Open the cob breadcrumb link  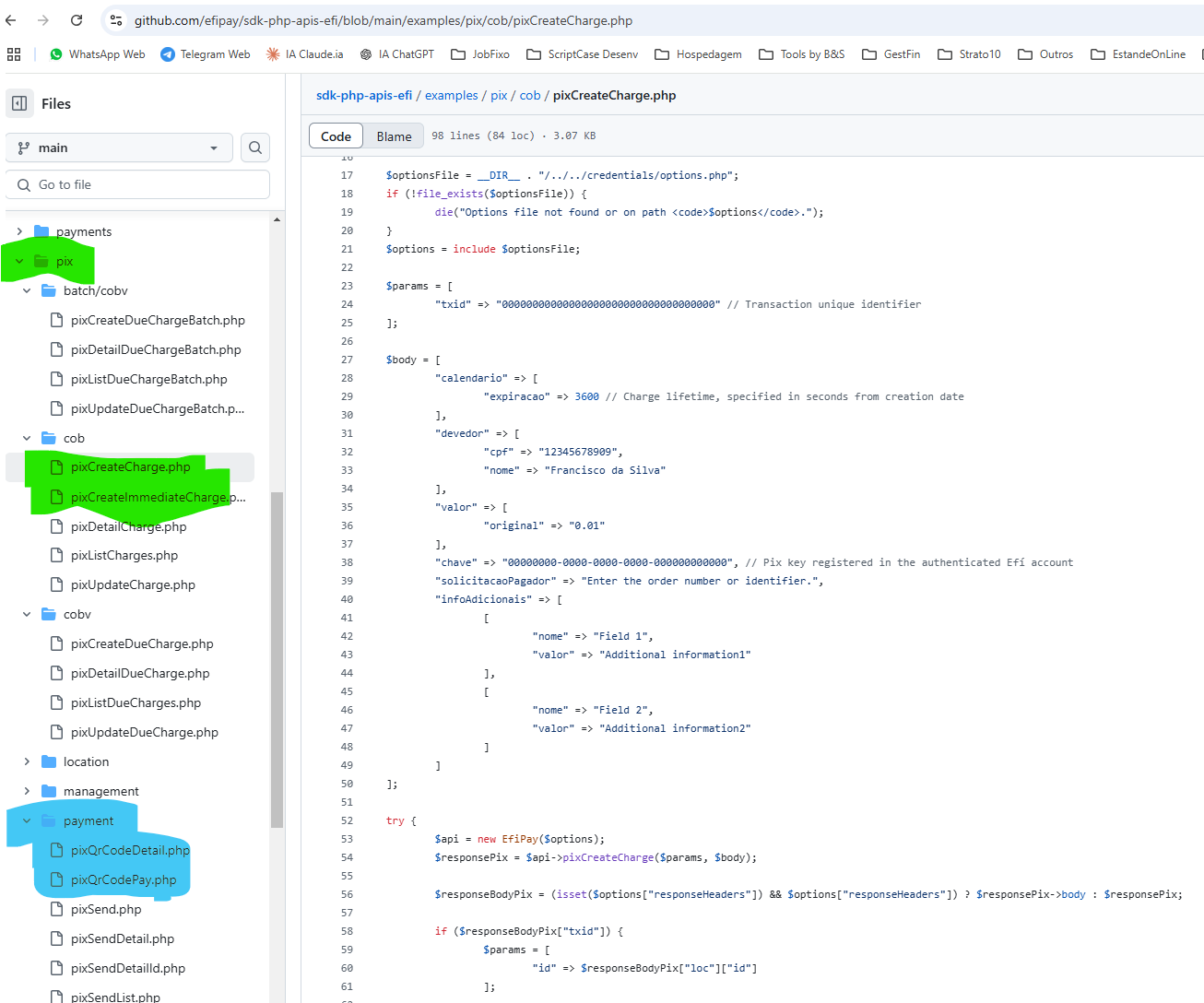tap(530, 95)
